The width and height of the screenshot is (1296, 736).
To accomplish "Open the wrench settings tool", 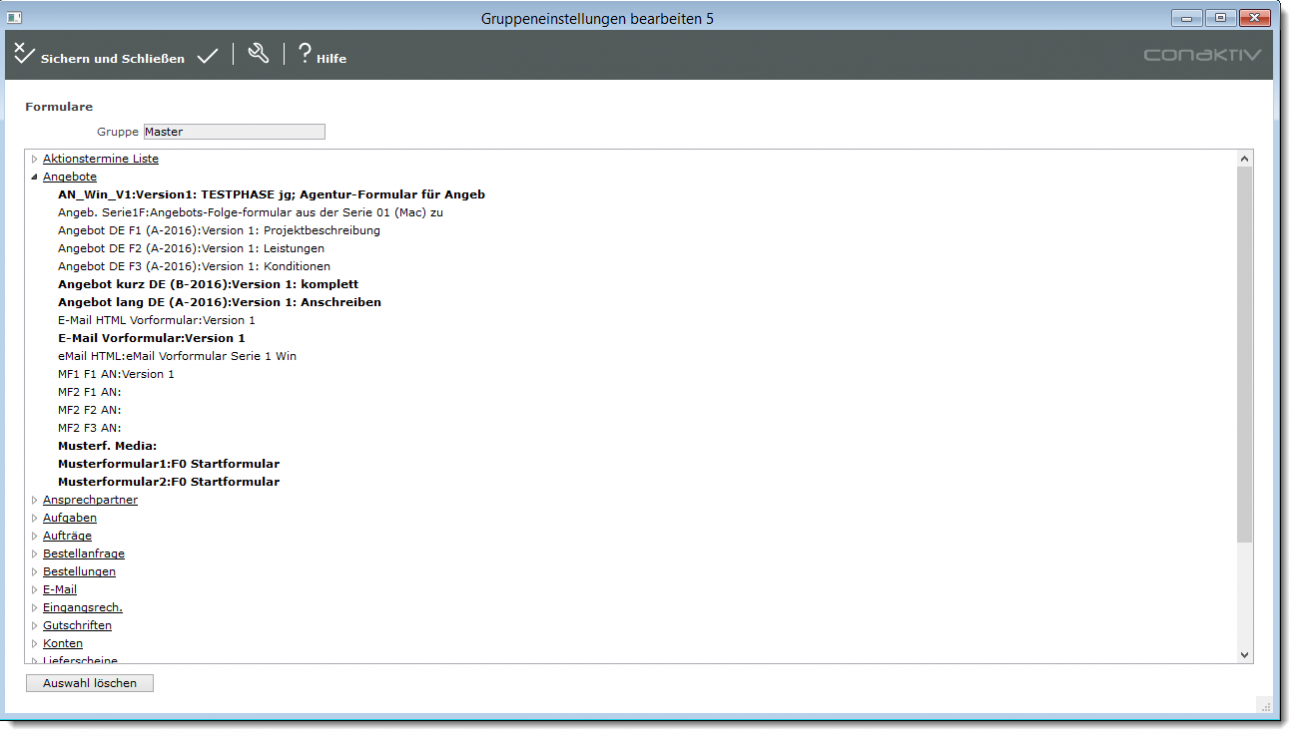I will click(258, 54).
